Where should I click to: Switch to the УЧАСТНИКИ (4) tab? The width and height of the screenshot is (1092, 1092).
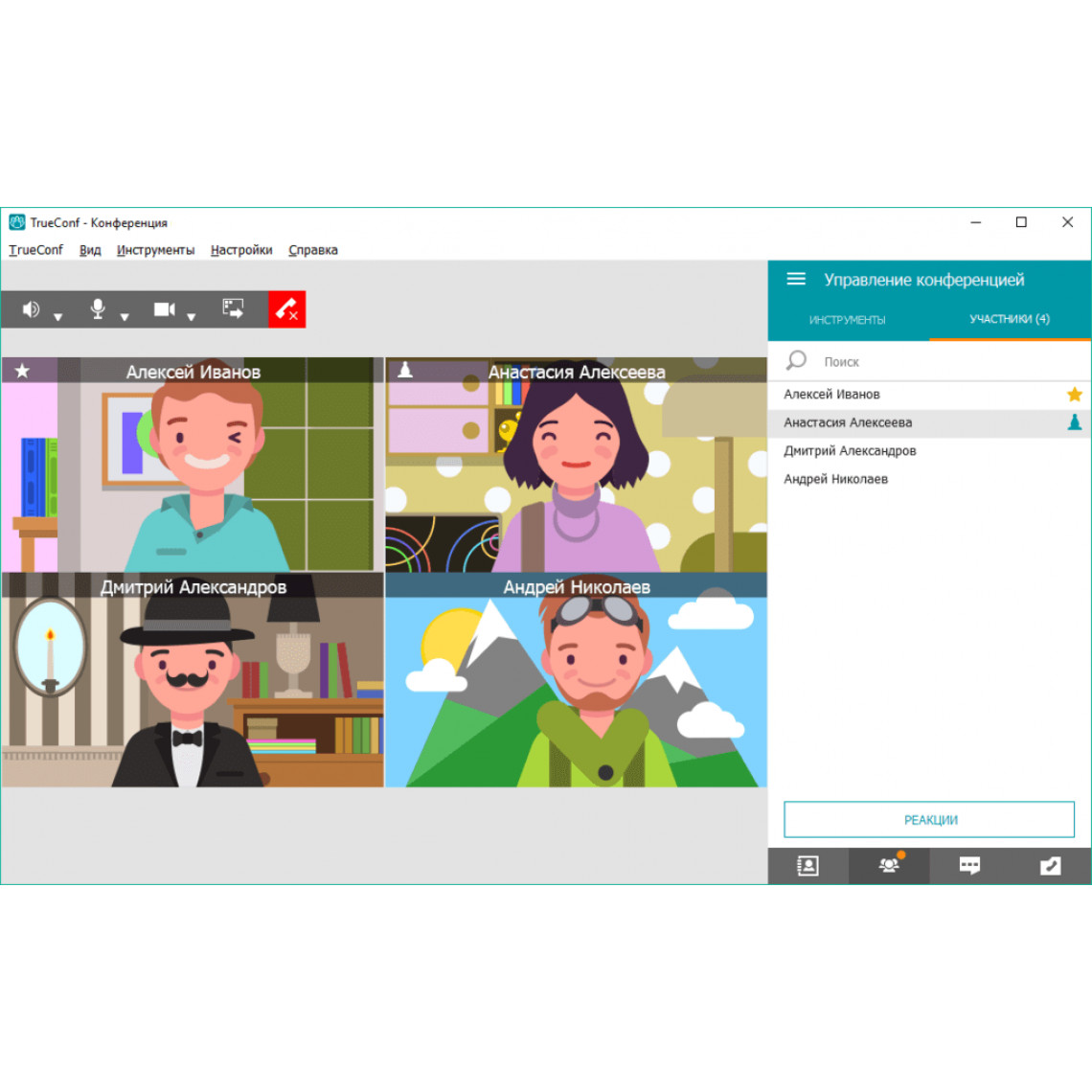pos(1009,319)
